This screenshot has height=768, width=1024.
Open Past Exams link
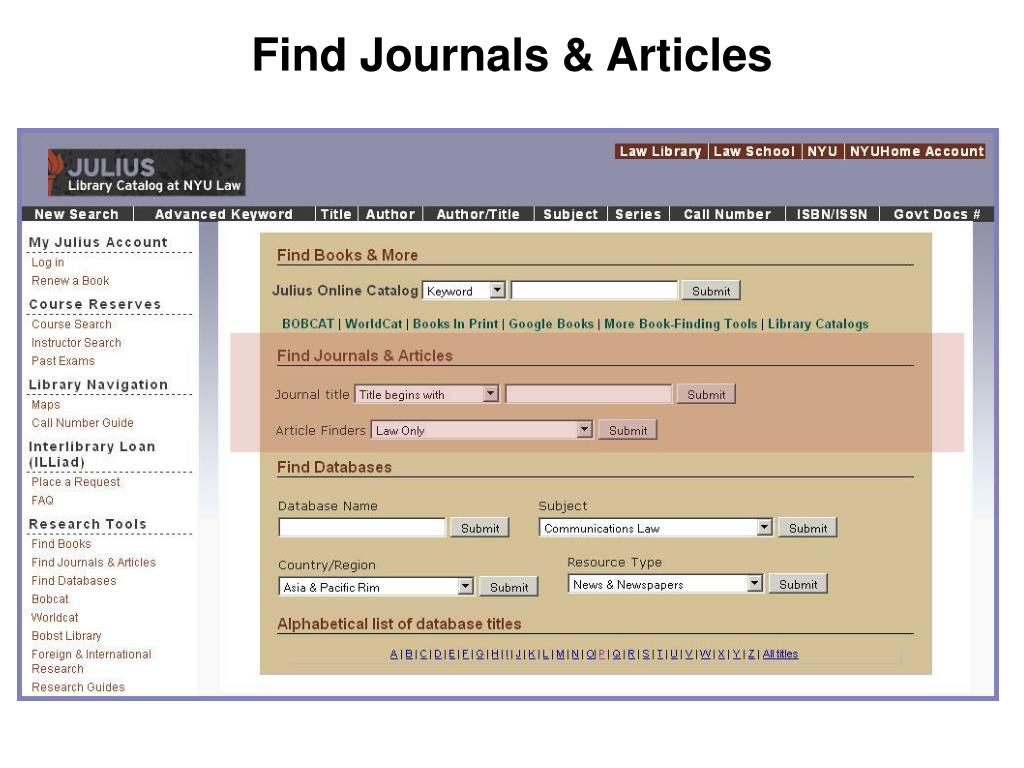pyautogui.click(x=63, y=361)
